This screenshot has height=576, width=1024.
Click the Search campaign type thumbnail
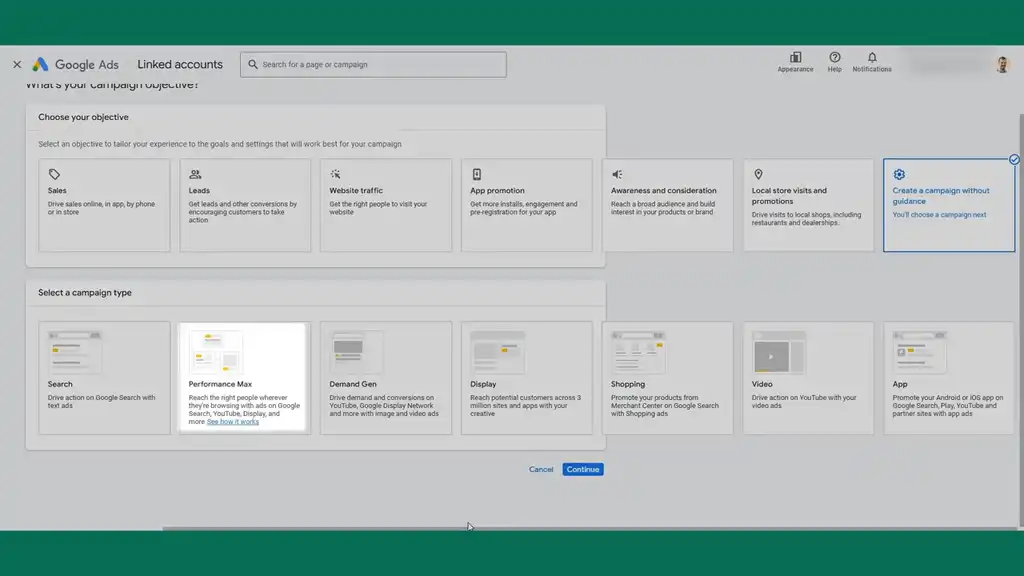coord(74,352)
